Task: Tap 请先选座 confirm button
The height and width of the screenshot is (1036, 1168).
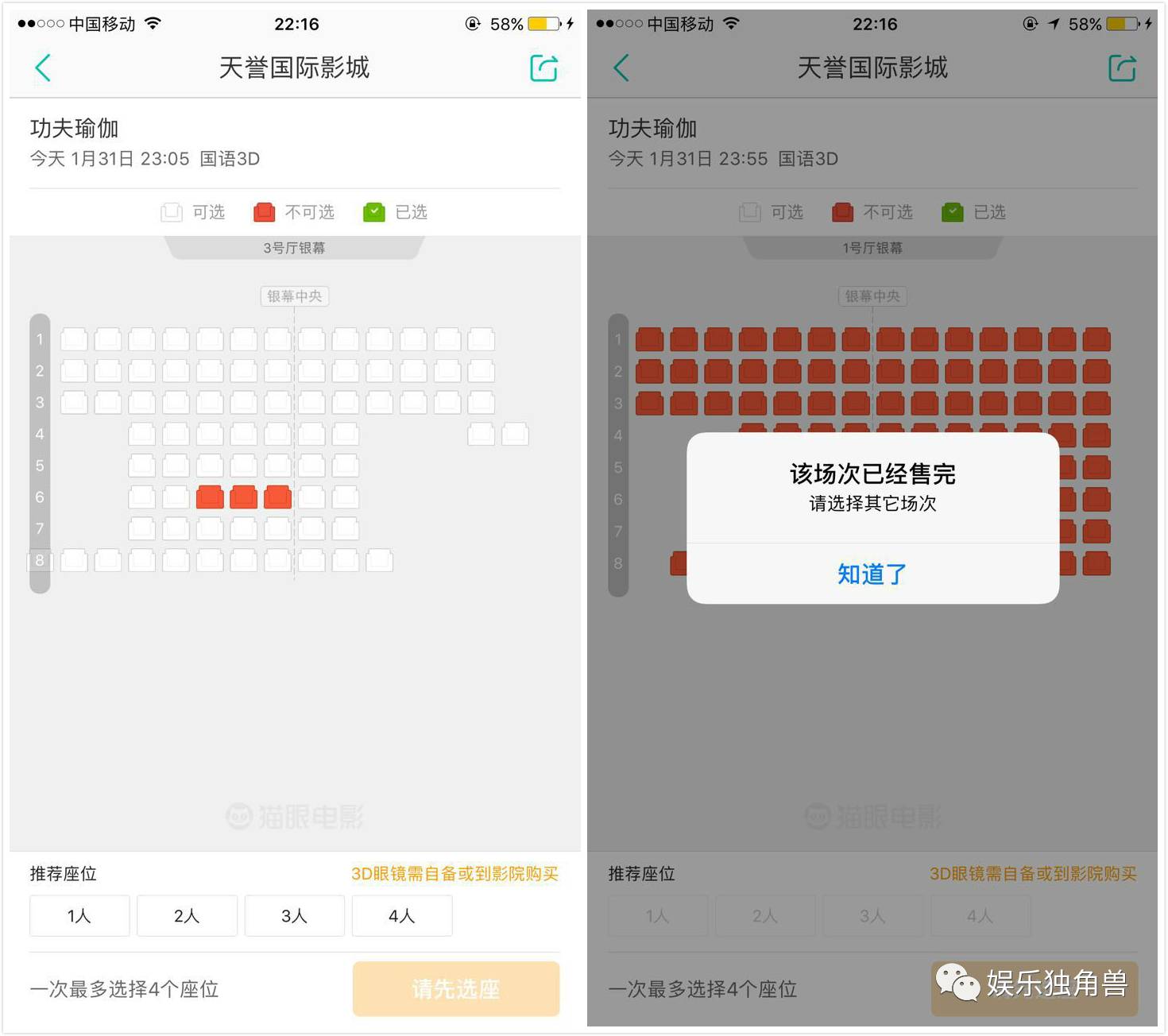Action: [456, 989]
